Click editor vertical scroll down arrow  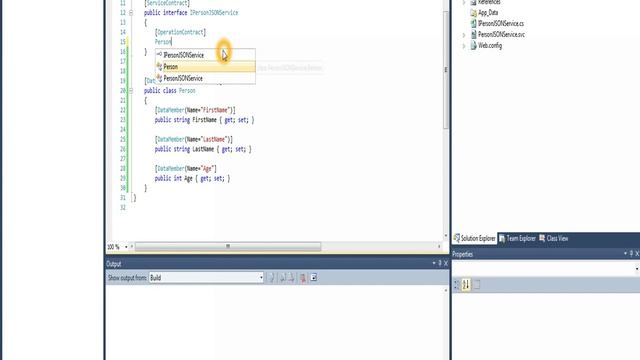click(446, 236)
